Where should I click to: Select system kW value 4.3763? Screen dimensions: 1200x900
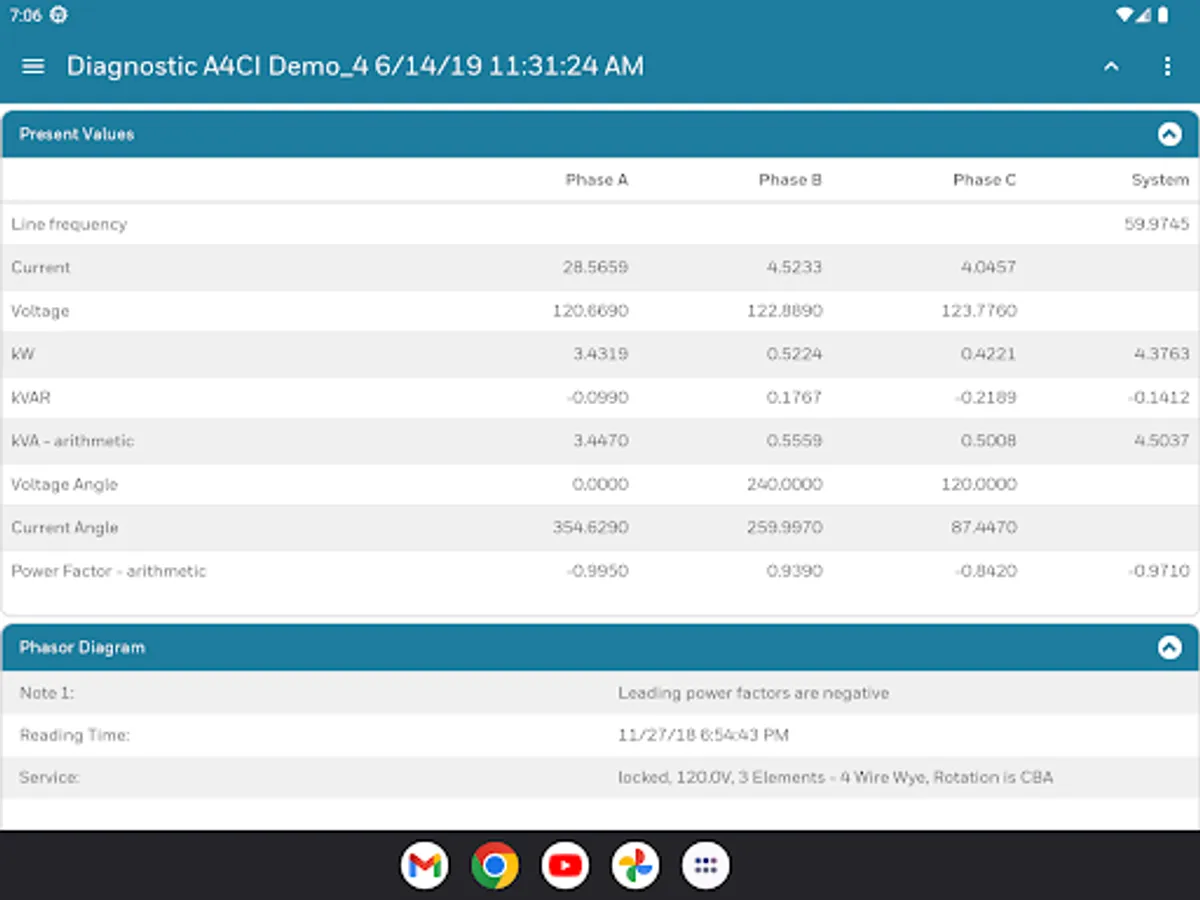[1162, 354]
